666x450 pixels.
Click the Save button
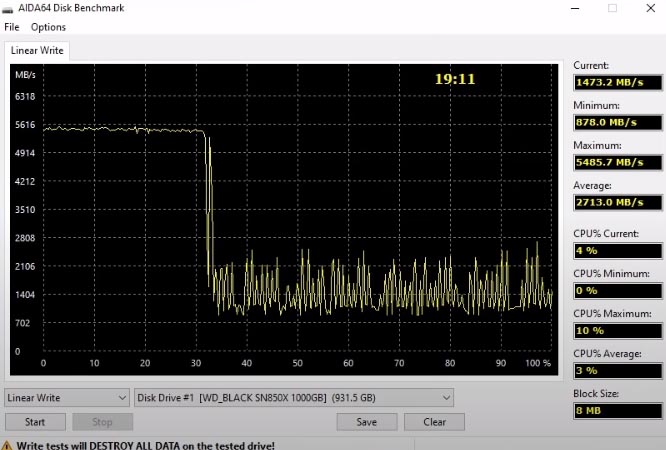click(366, 422)
